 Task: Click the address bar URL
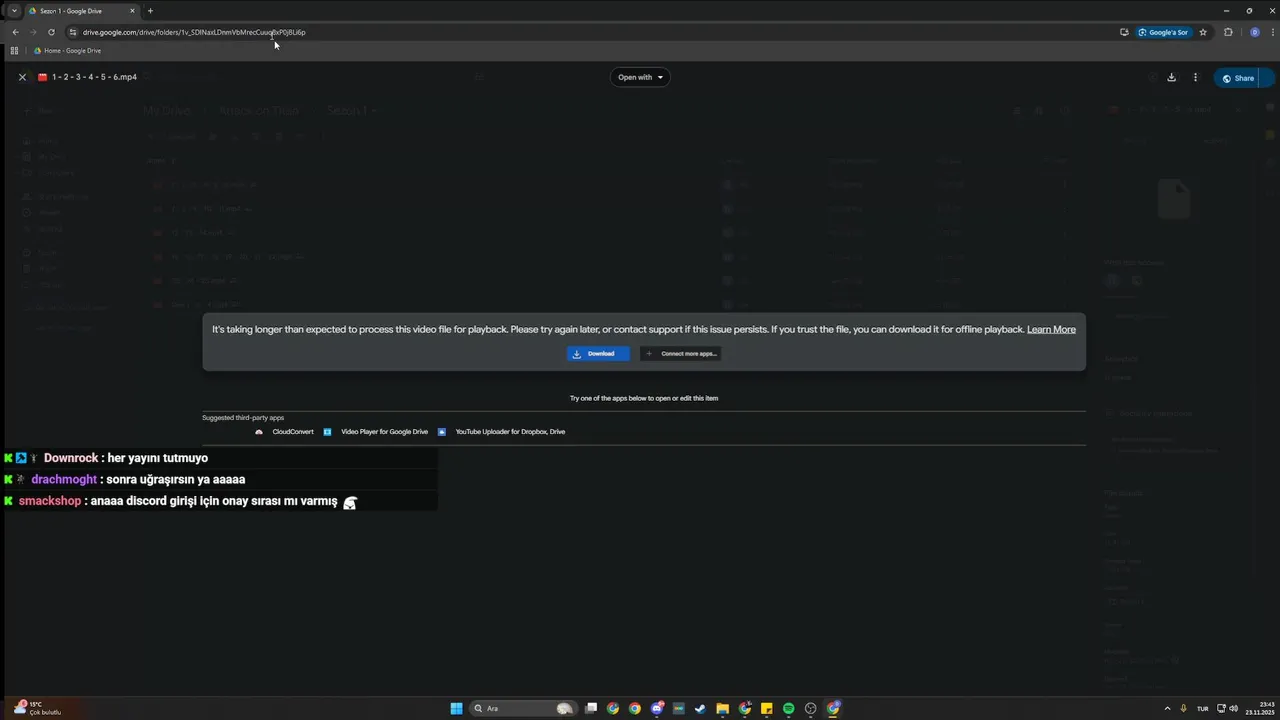coord(194,32)
